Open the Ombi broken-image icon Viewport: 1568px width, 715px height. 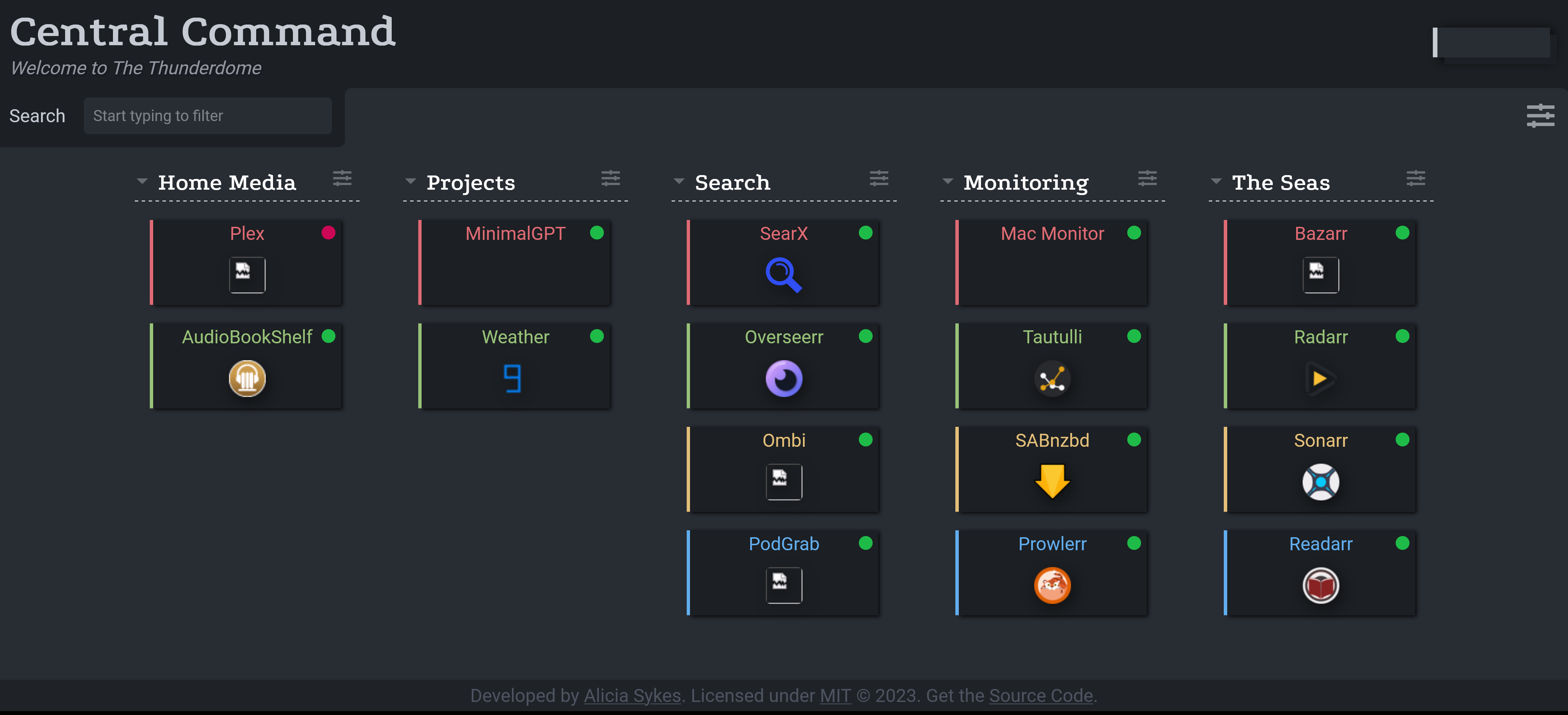(783, 482)
